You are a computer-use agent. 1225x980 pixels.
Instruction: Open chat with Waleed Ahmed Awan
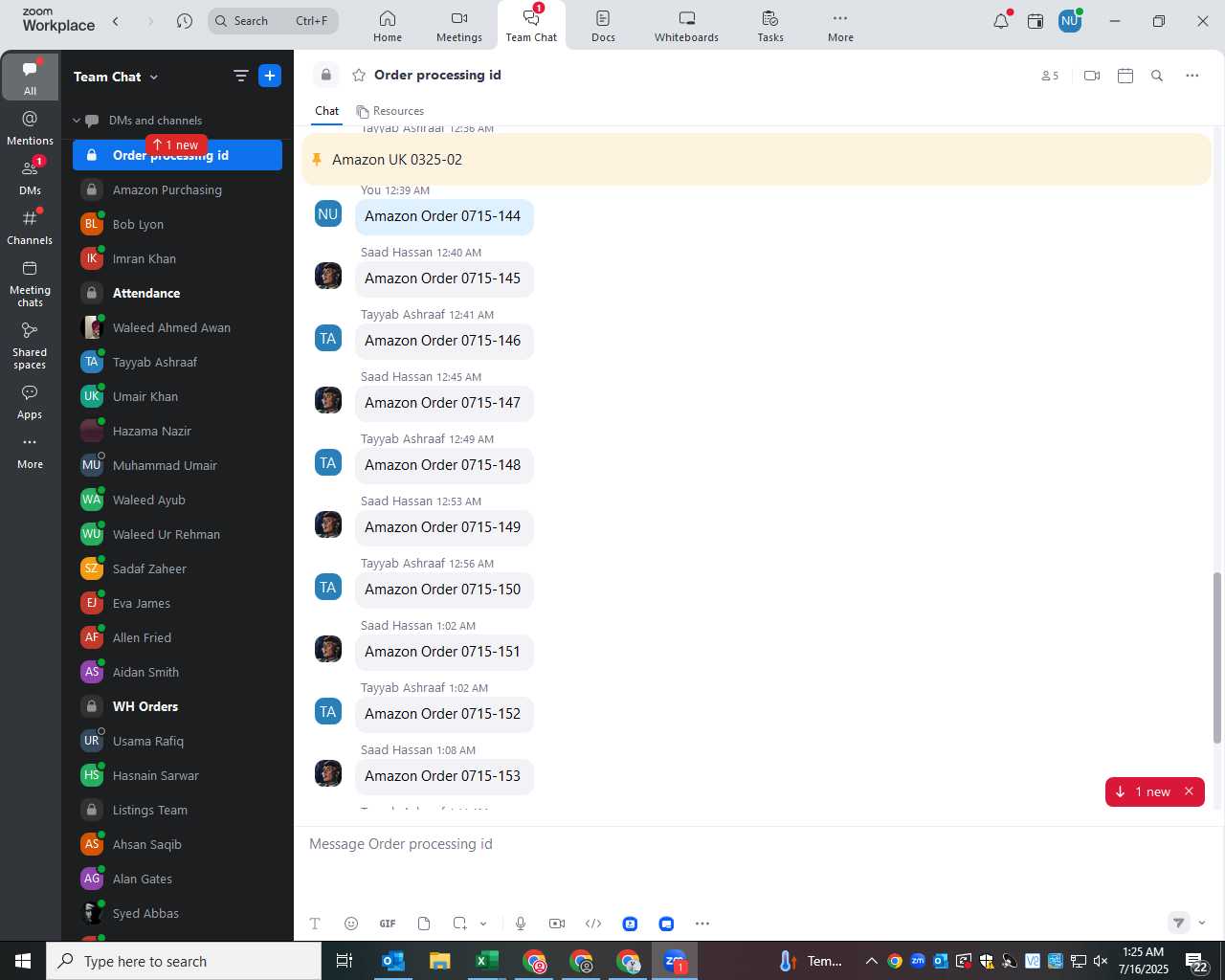(177, 327)
